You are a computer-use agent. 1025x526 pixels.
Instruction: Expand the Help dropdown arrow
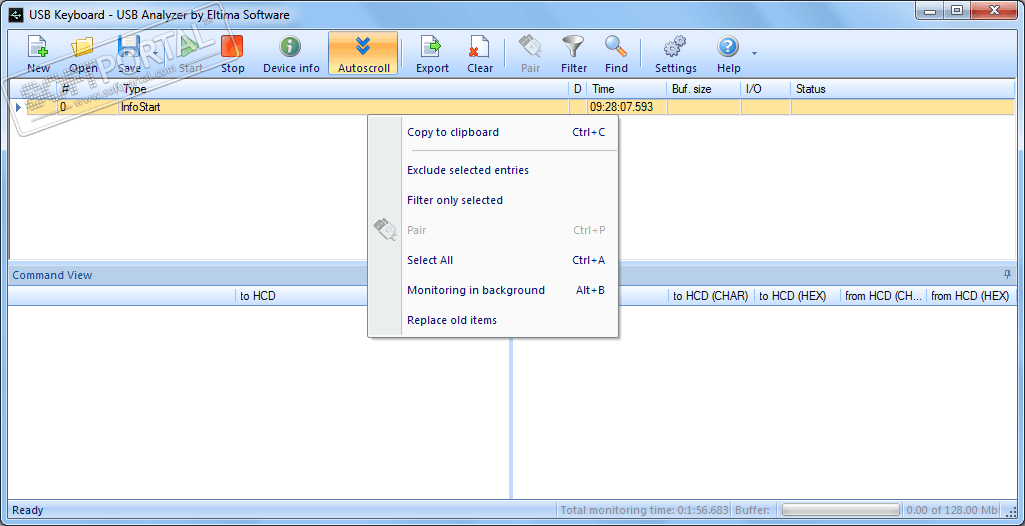754,54
